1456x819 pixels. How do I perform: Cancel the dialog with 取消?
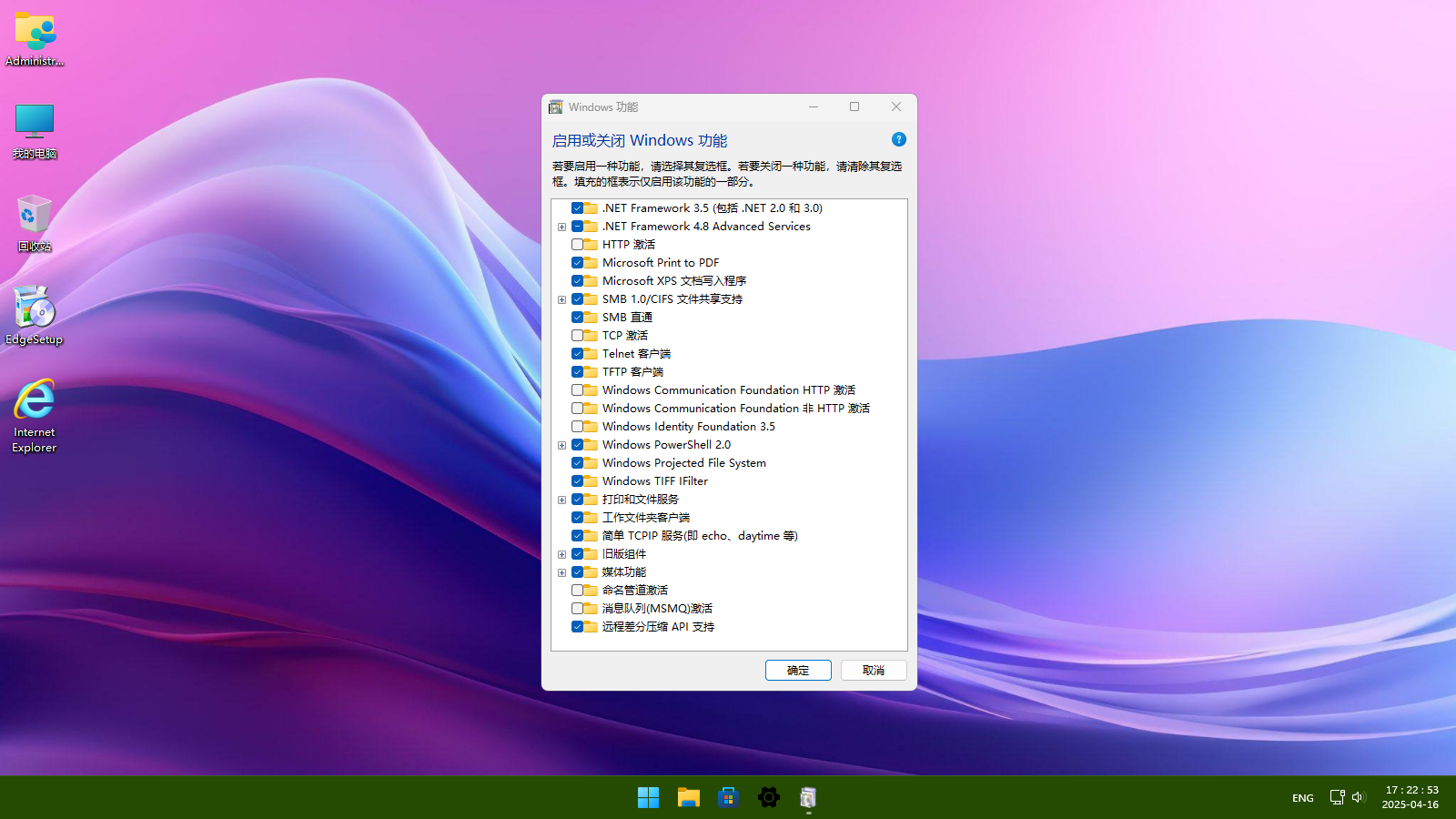click(874, 671)
